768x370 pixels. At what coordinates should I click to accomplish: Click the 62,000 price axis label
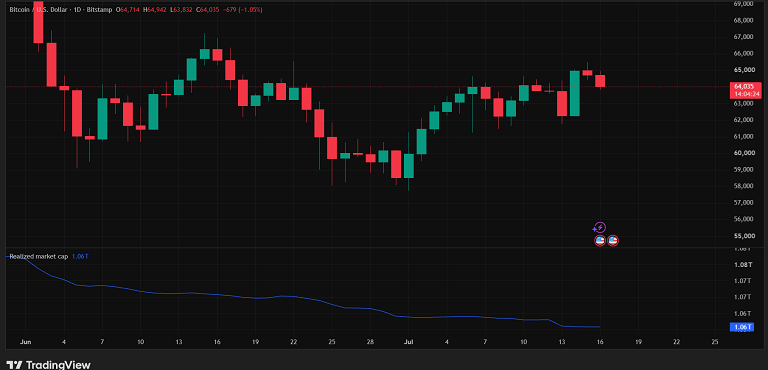(x=743, y=120)
